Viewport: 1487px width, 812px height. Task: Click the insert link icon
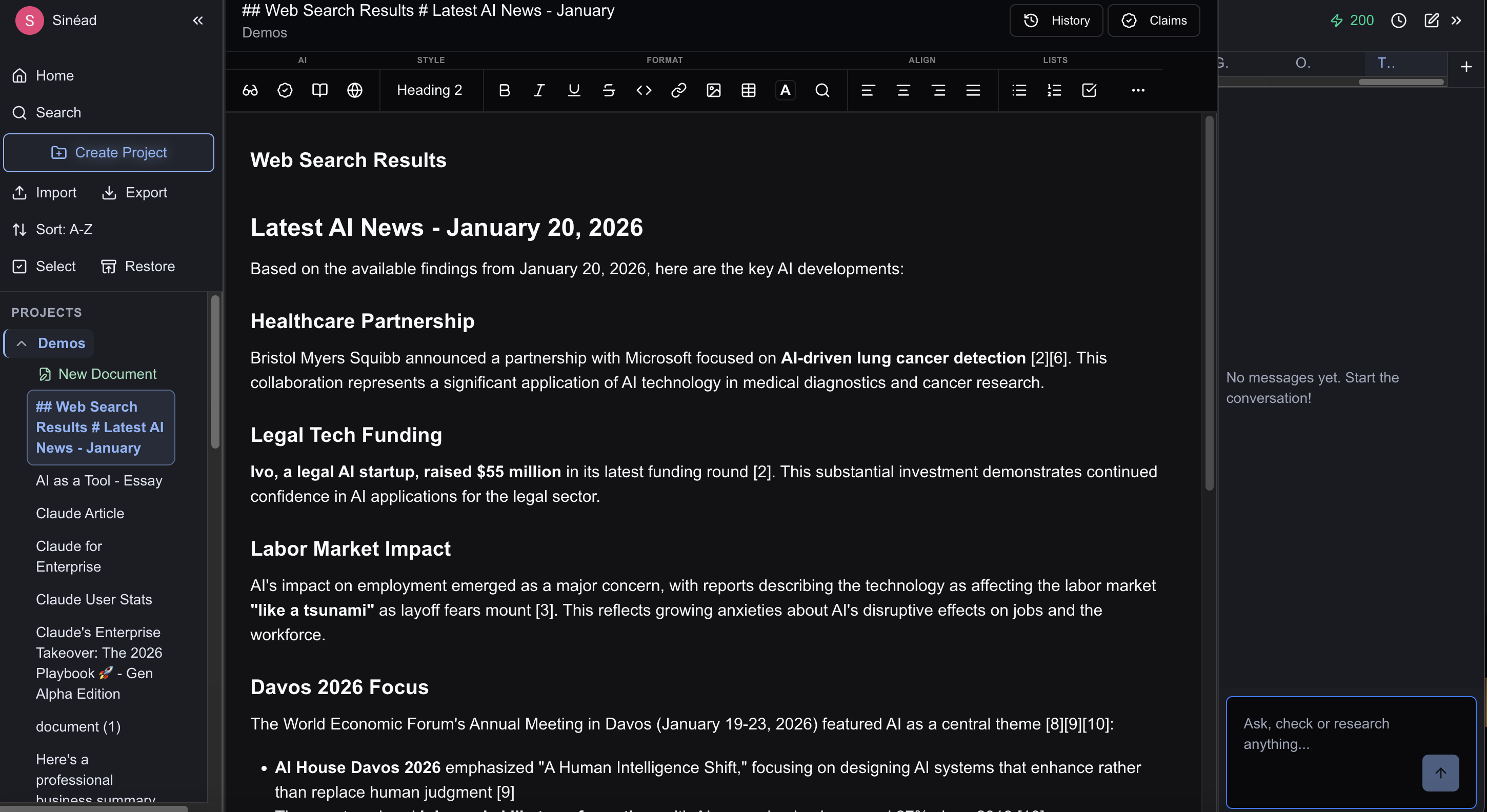click(x=678, y=90)
